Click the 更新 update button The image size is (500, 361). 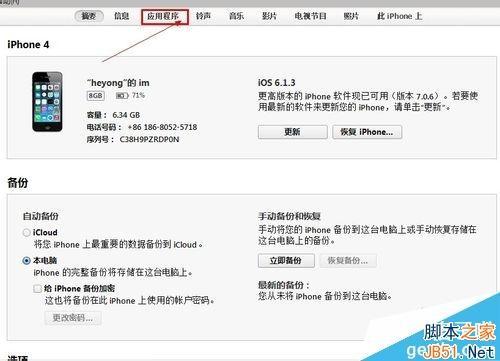click(293, 132)
